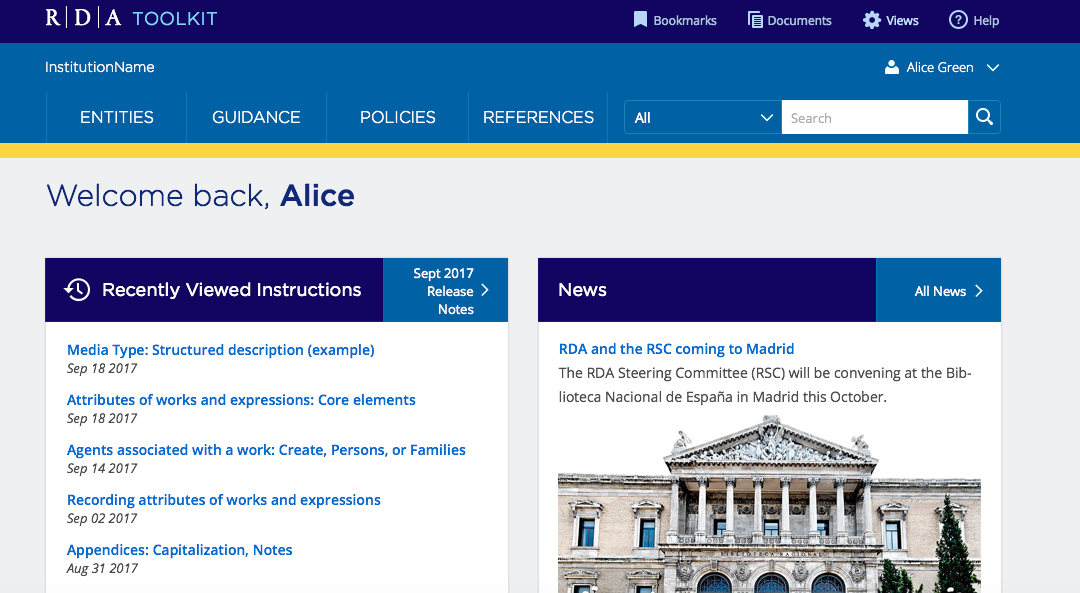Click the Bookmarks icon in the top bar
Image resolution: width=1080 pixels, height=593 pixels.
point(640,19)
